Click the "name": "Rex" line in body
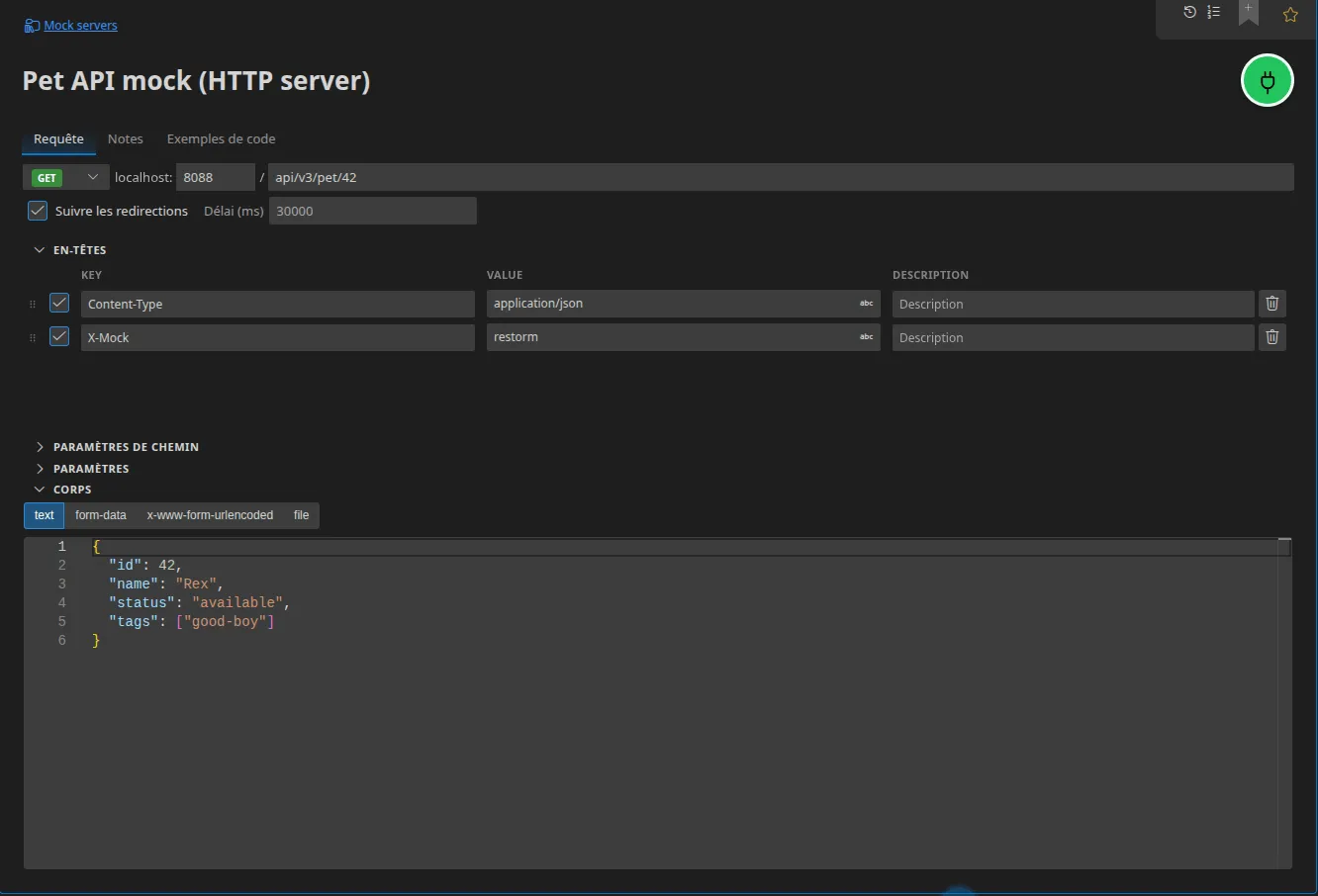The height and width of the screenshot is (896, 1318). 166,584
